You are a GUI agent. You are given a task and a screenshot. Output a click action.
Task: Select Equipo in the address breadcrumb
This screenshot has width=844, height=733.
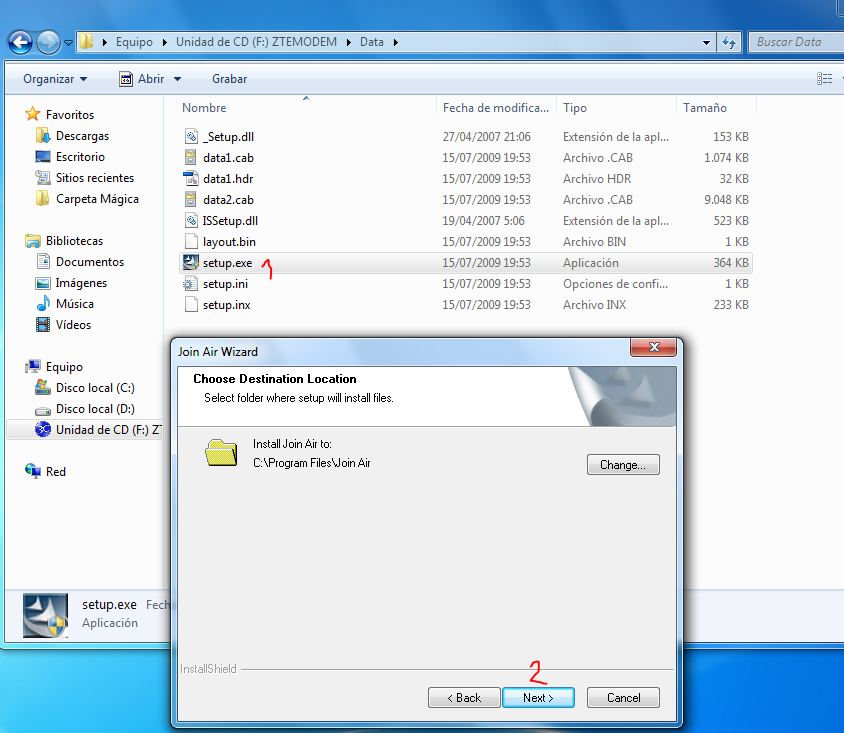coord(134,42)
